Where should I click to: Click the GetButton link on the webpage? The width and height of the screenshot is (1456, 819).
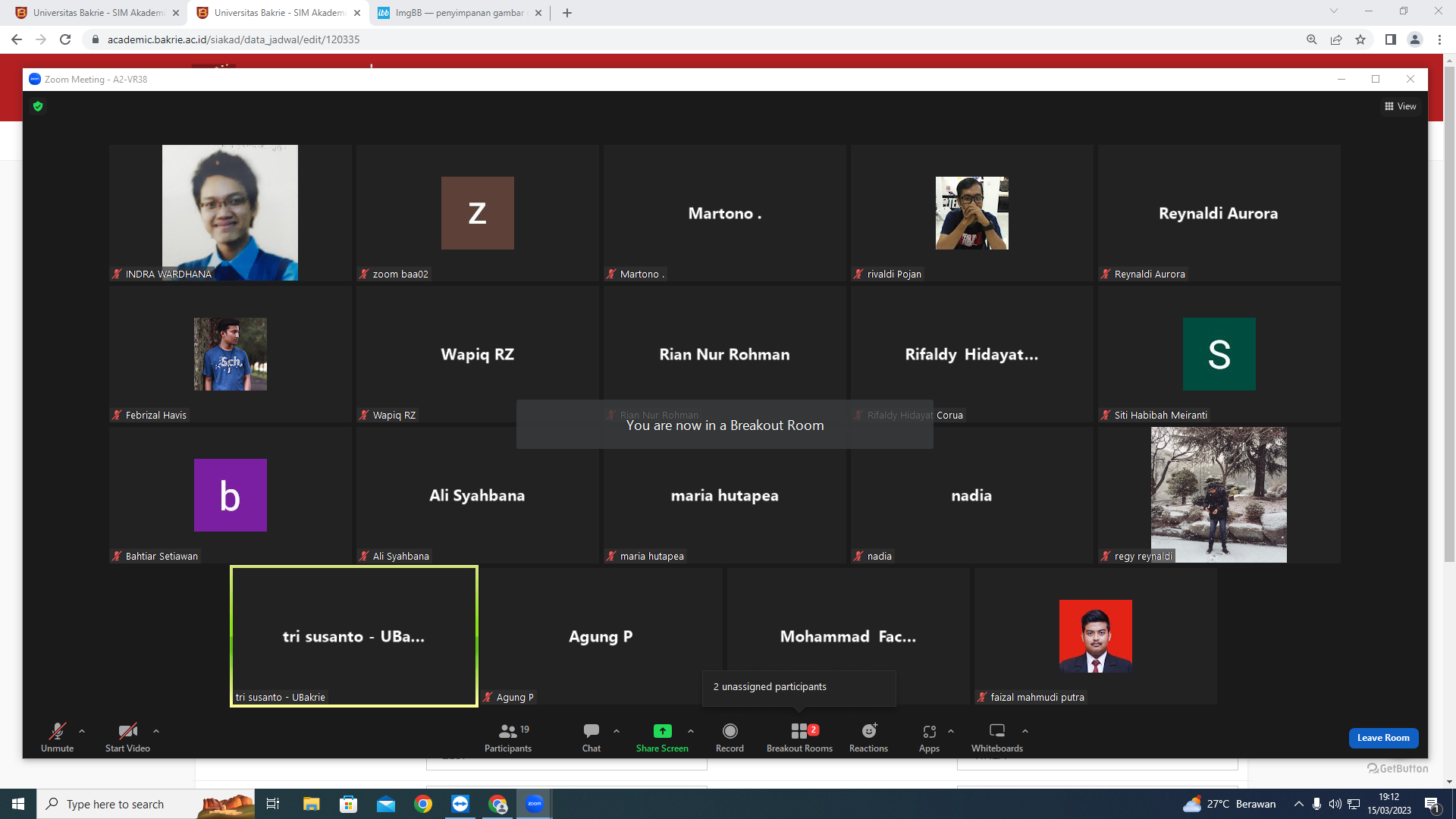[x=1398, y=768]
